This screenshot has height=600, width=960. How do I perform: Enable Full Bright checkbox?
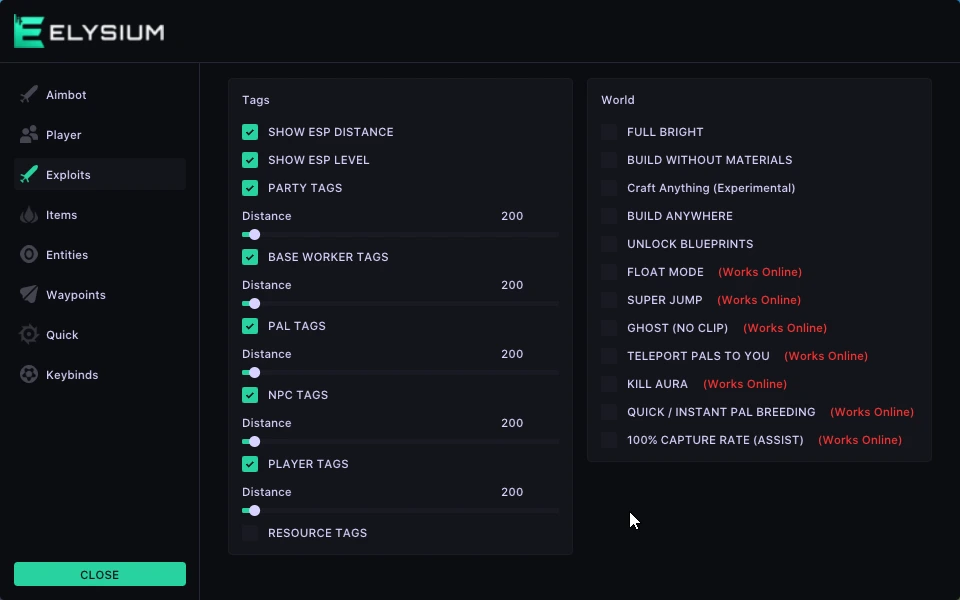(x=609, y=132)
